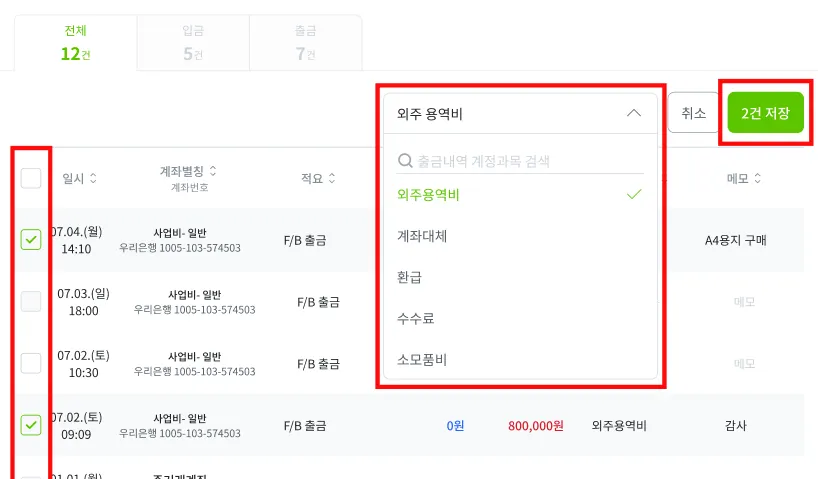The width and height of the screenshot is (818, 479).
Task: Uncheck the 07.04.(월) 14:10 row checkbox
Action: click(31, 239)
